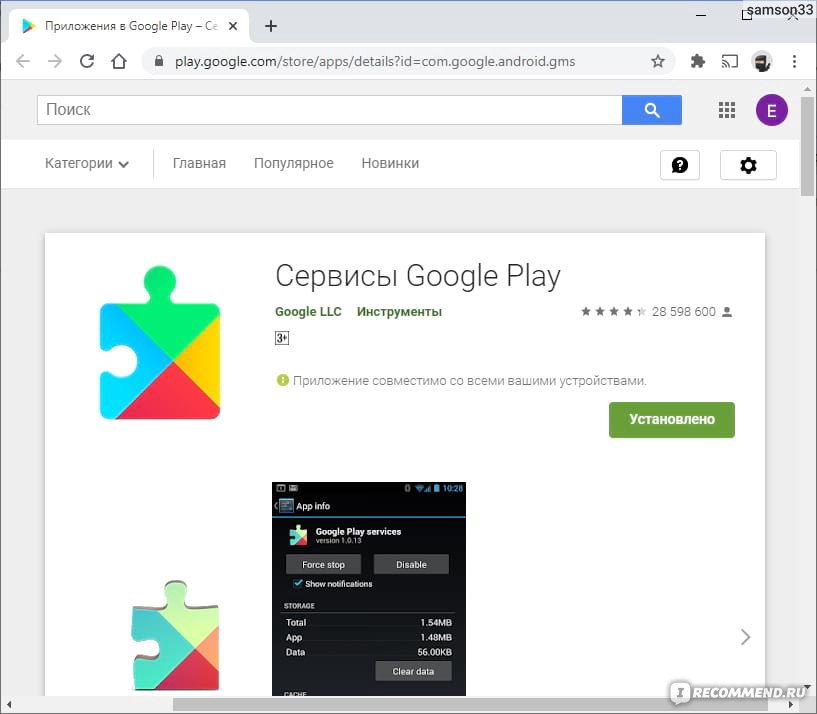The width and height of the screenshot is (817, 714).
Task: Open the cast media button
Action: pyautogui.click(x=729, y=61)
